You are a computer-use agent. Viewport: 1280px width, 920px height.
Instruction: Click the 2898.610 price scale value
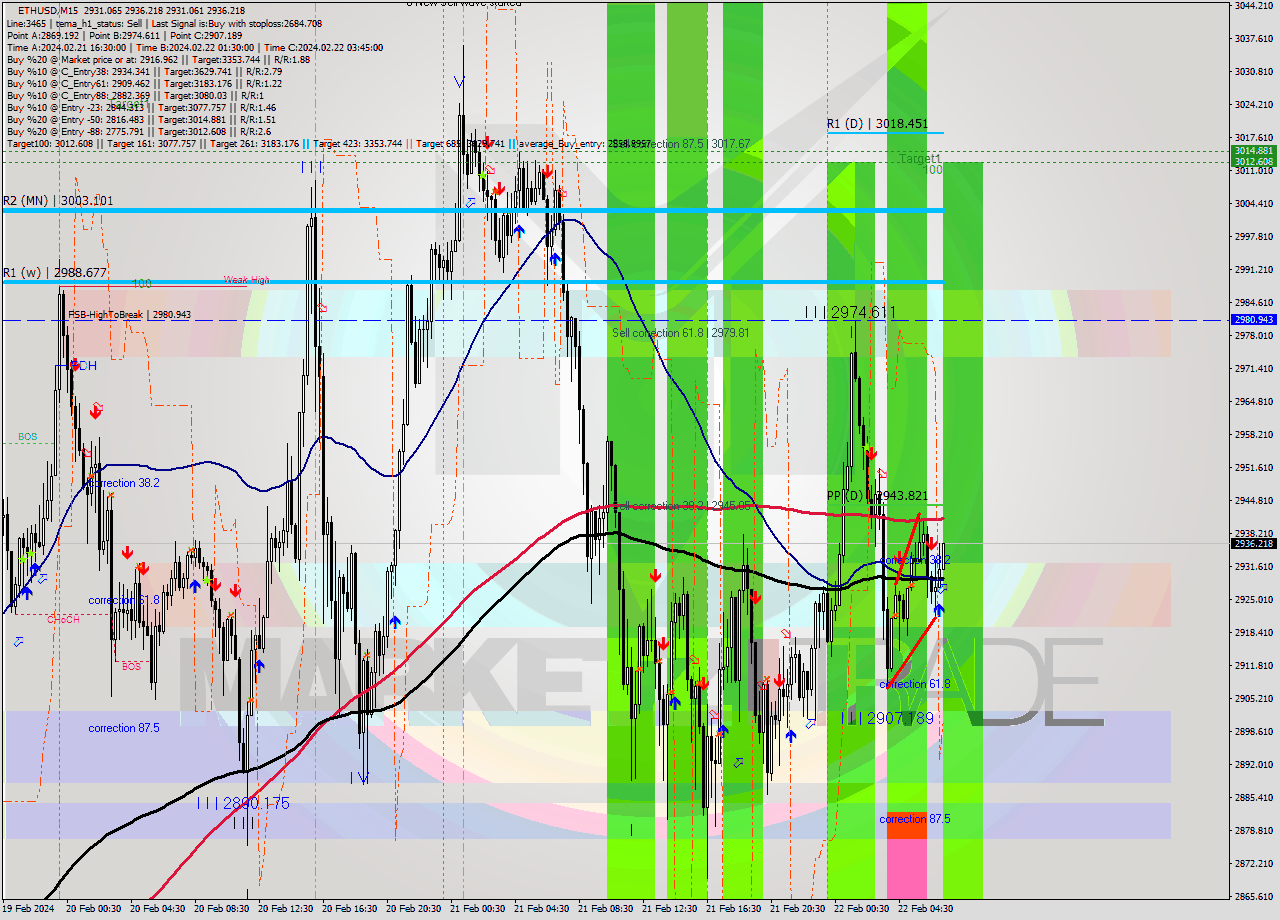pos(1254,732)
